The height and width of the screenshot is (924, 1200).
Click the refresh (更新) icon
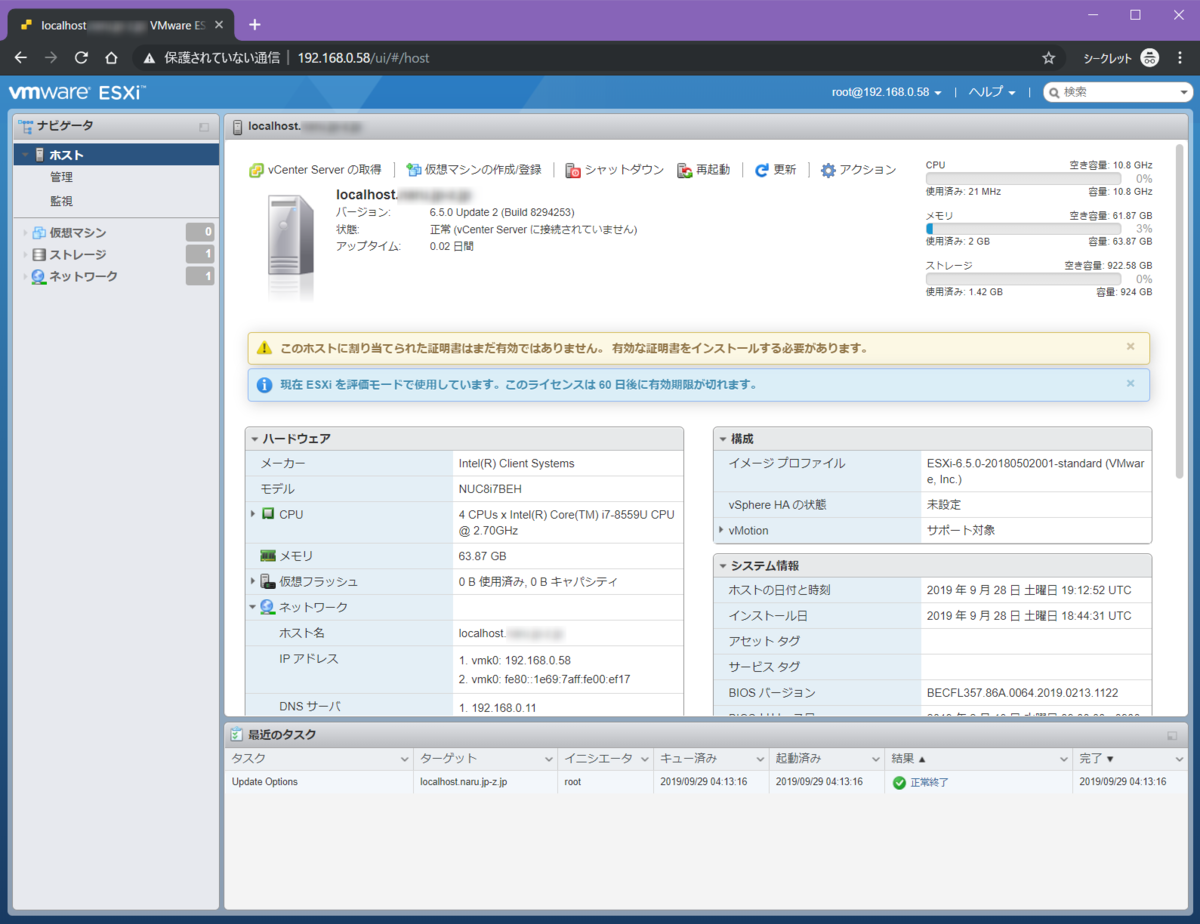[762, 170]
